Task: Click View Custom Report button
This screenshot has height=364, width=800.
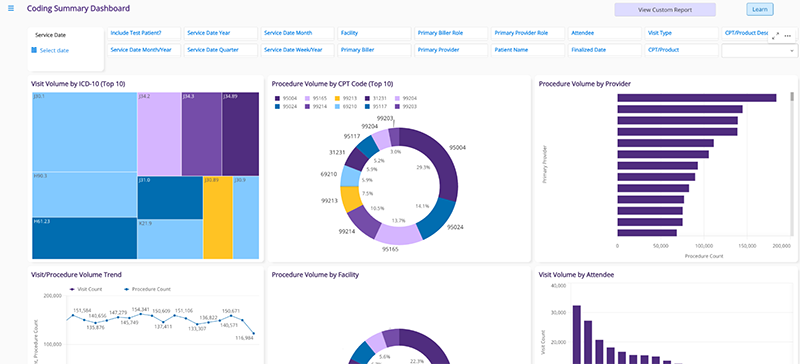Action: (x=665, y=10)
